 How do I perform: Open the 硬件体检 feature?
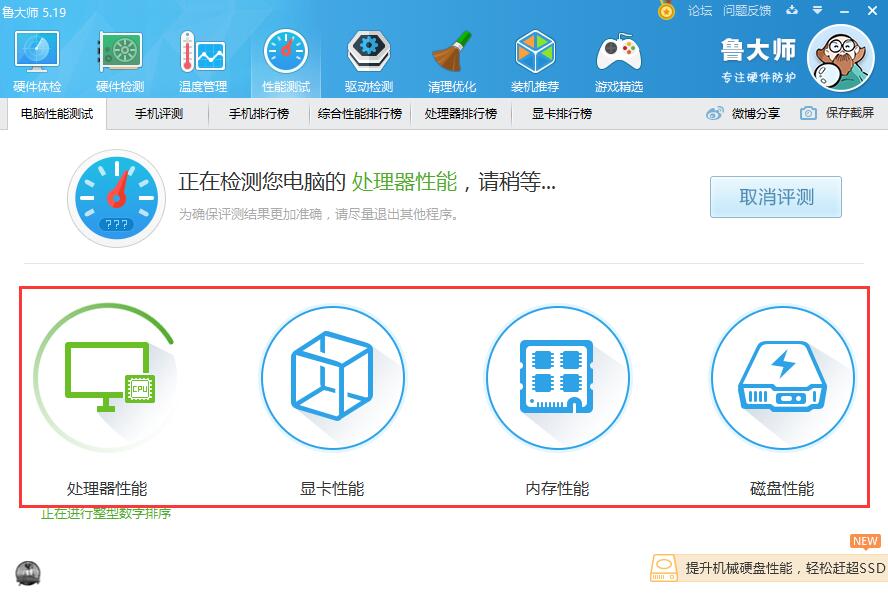pos(37,57)
